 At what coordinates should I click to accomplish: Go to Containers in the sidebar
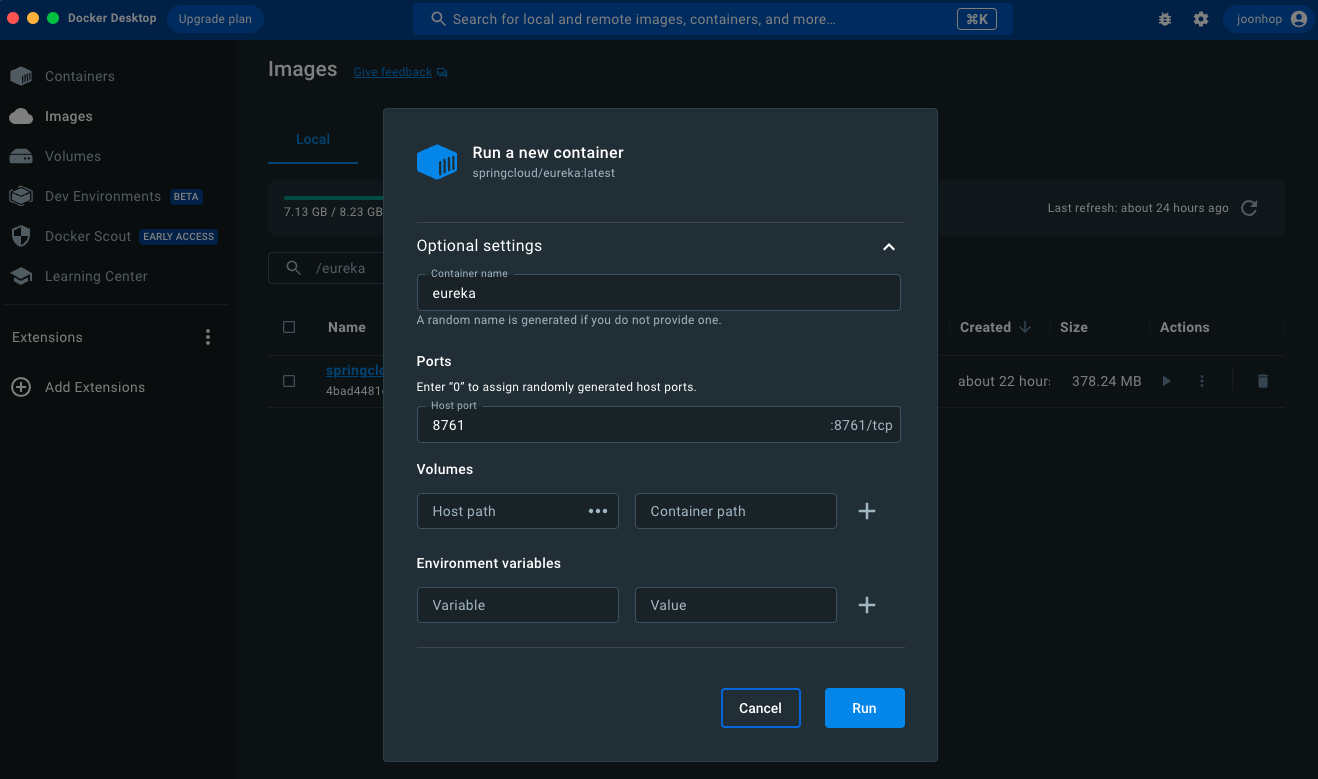click(80, 76)
